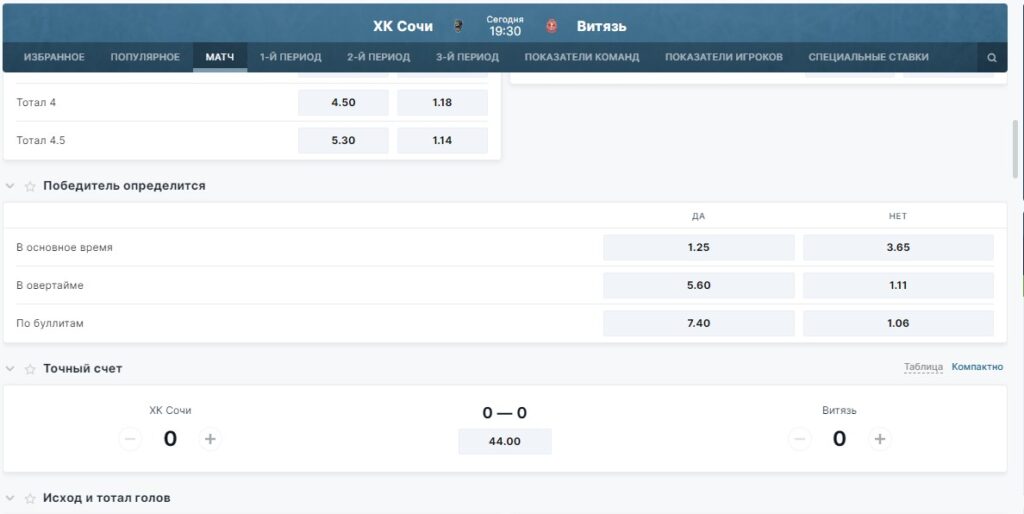1024x514 pixels.
Task: Bet 5.30 on Тотал 4.5
Action: [344, 140]
